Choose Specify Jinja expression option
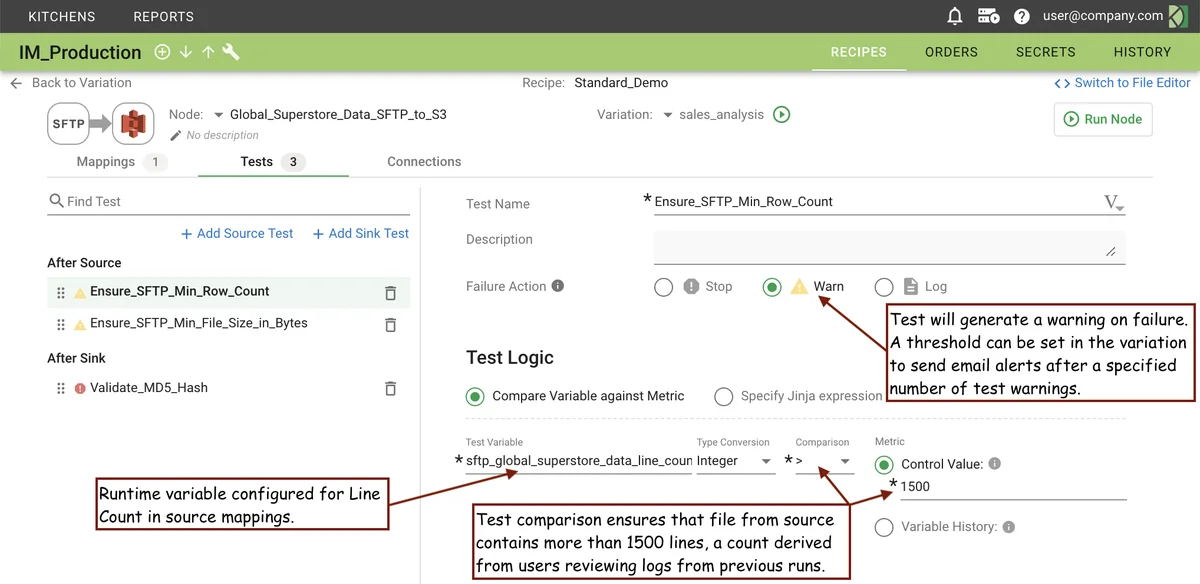 point(724,397)
